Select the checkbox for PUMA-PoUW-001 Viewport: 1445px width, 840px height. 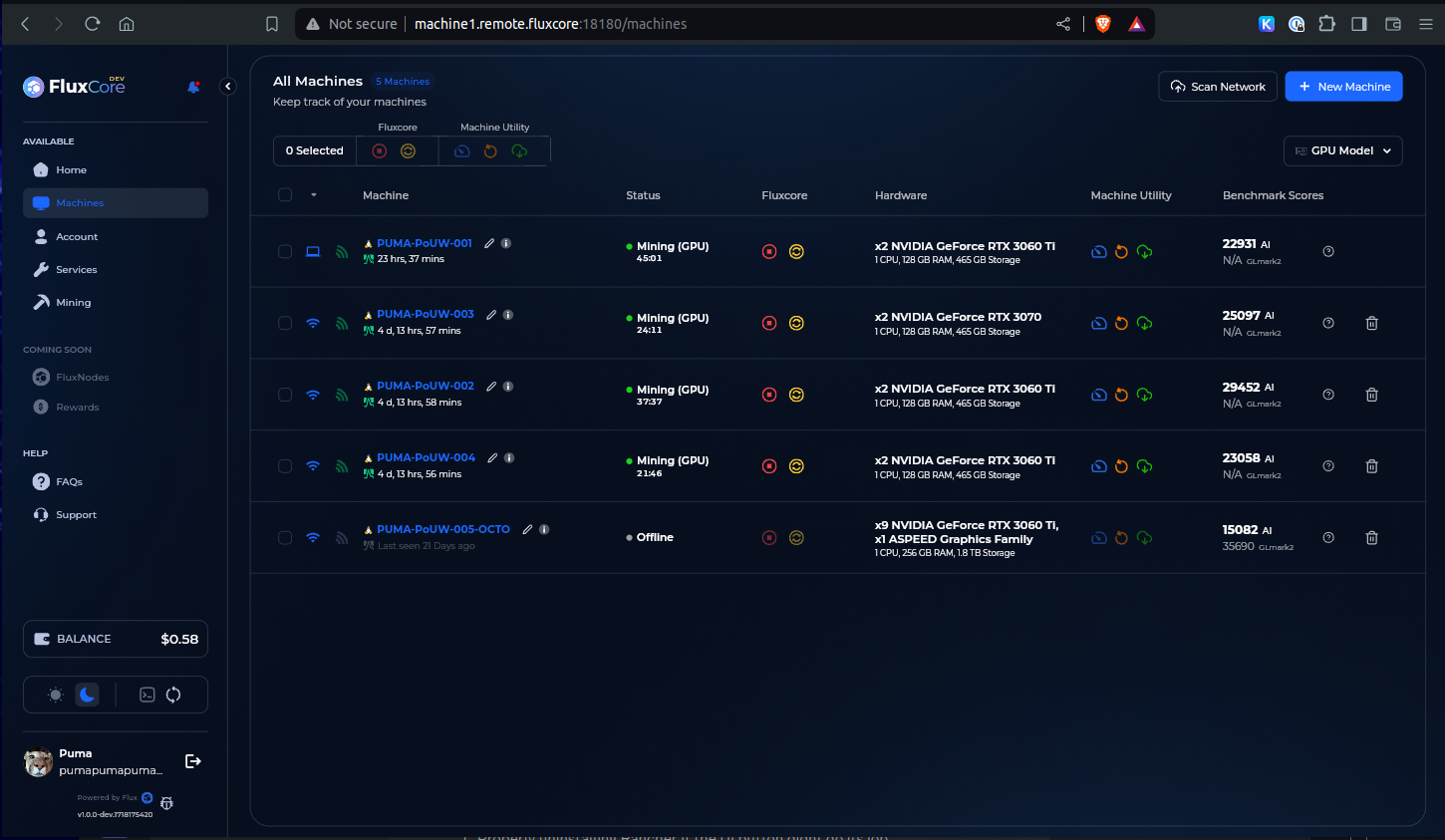(x=285, y=252)
